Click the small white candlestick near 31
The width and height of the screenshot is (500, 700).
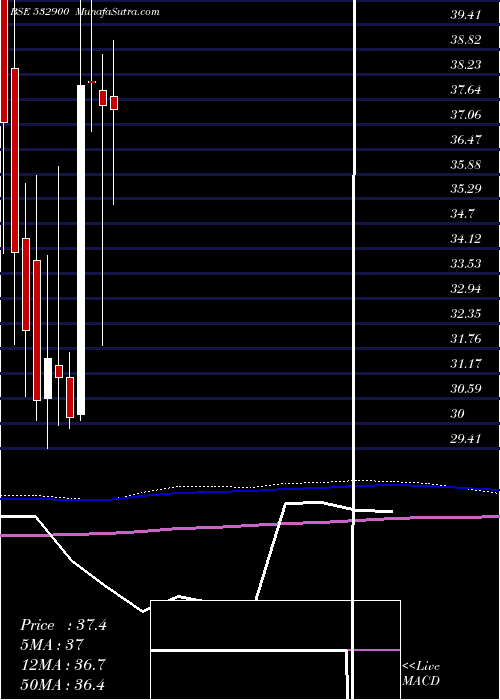[47, 378]
